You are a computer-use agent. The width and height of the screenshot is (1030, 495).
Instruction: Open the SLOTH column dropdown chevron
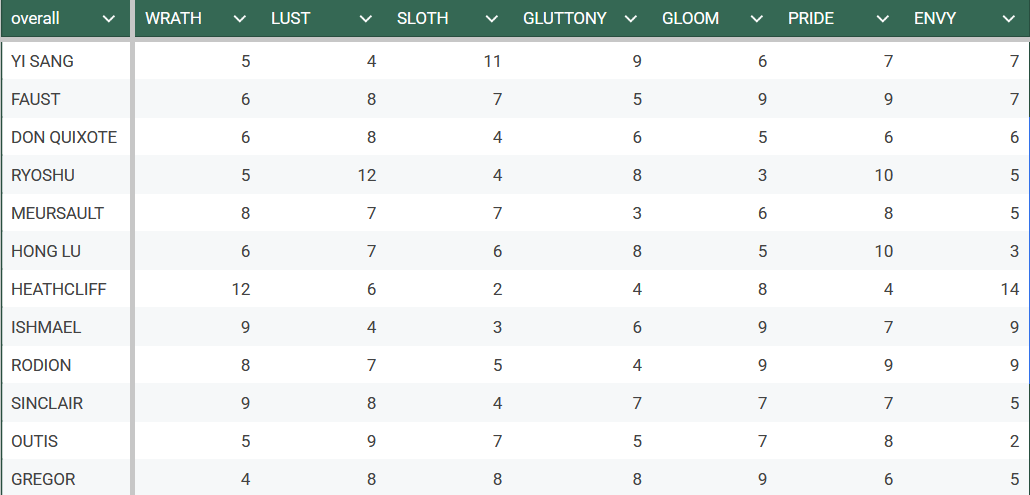pyautogui.click(x=491, y=19)
